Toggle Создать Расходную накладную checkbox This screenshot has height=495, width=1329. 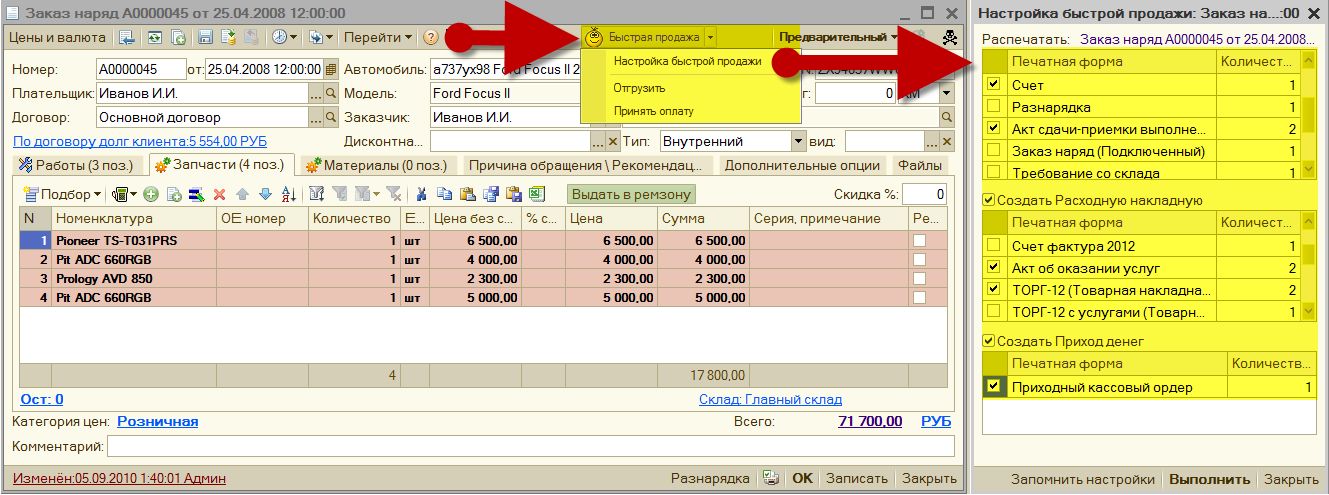coord(989,200)
